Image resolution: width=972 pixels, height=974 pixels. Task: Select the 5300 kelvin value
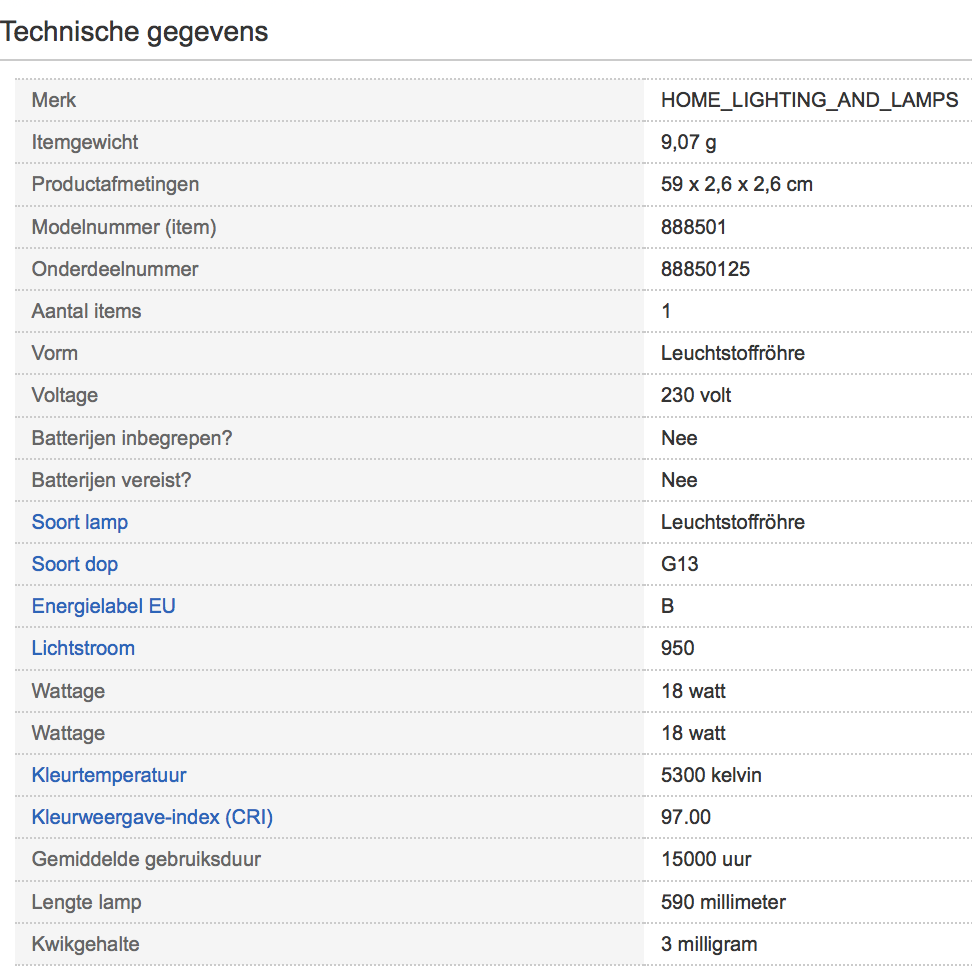coord(711,775)
